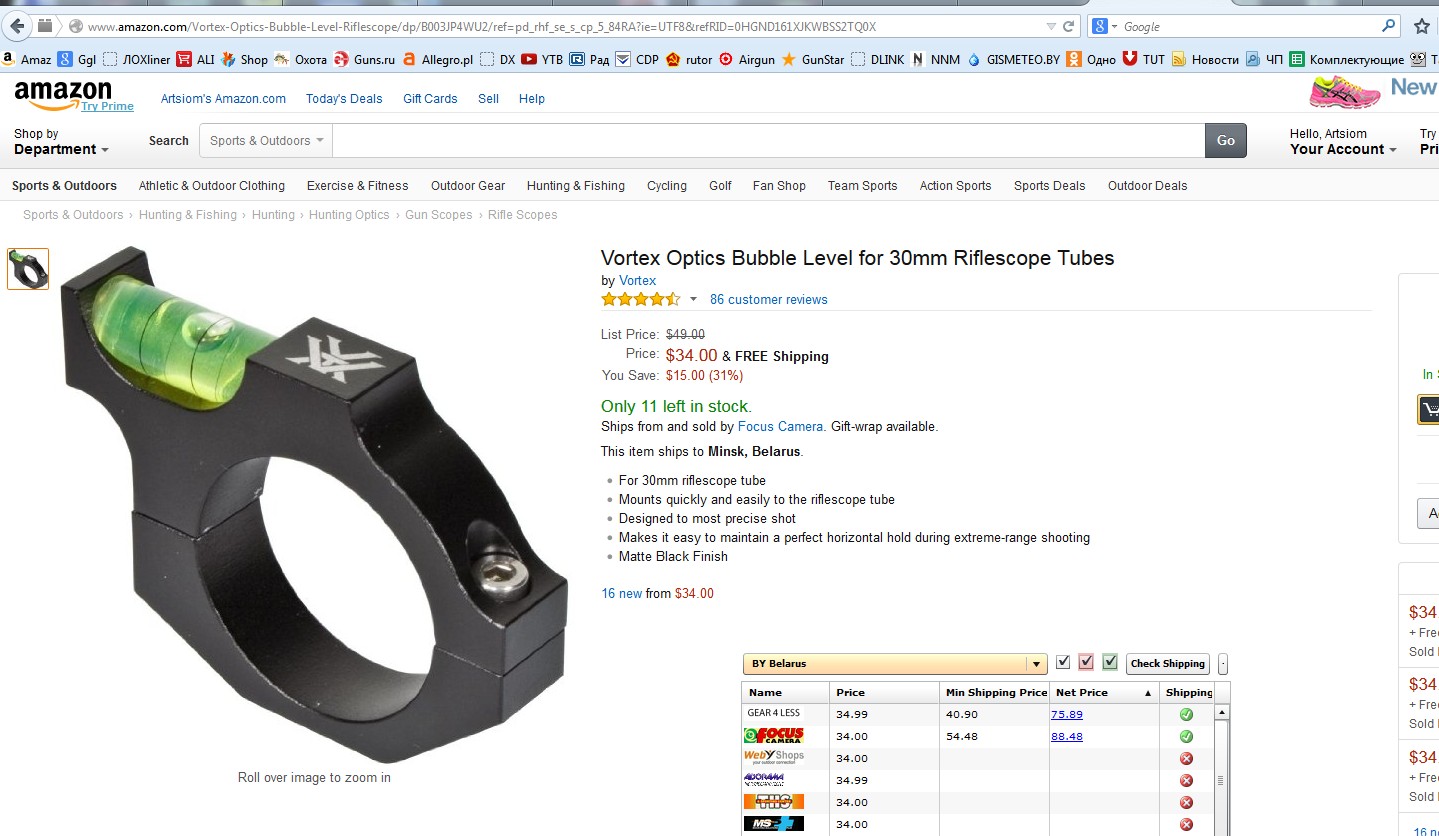Click the Google search magnifier icon

click(1389, 26)
